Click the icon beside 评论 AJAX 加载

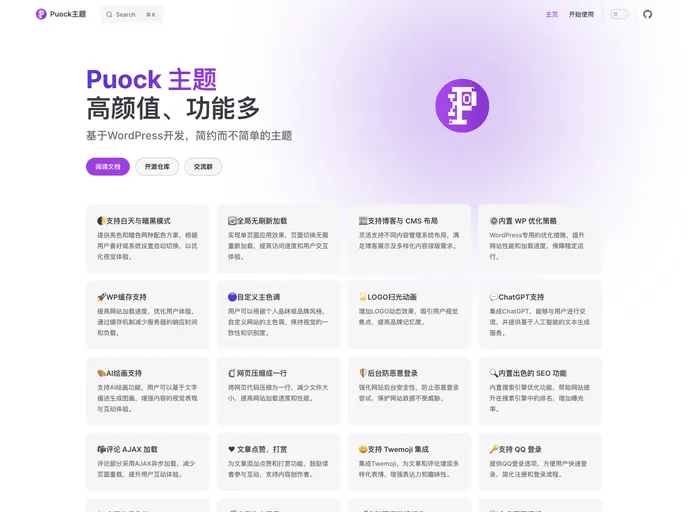(101, 449)
